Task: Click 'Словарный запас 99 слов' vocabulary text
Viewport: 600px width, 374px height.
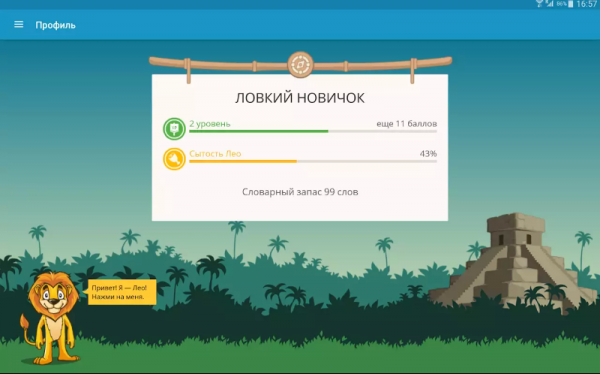Action: click(300, 192)
